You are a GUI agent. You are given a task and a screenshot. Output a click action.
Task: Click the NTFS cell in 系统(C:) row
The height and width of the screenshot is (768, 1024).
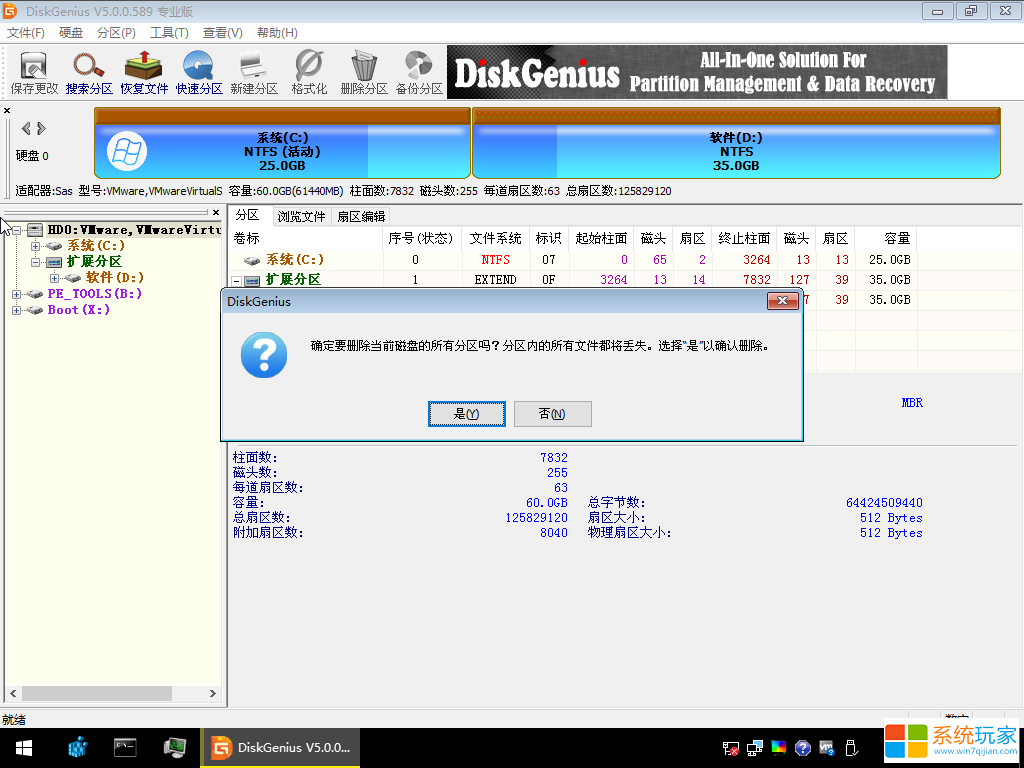coord(496,260)
